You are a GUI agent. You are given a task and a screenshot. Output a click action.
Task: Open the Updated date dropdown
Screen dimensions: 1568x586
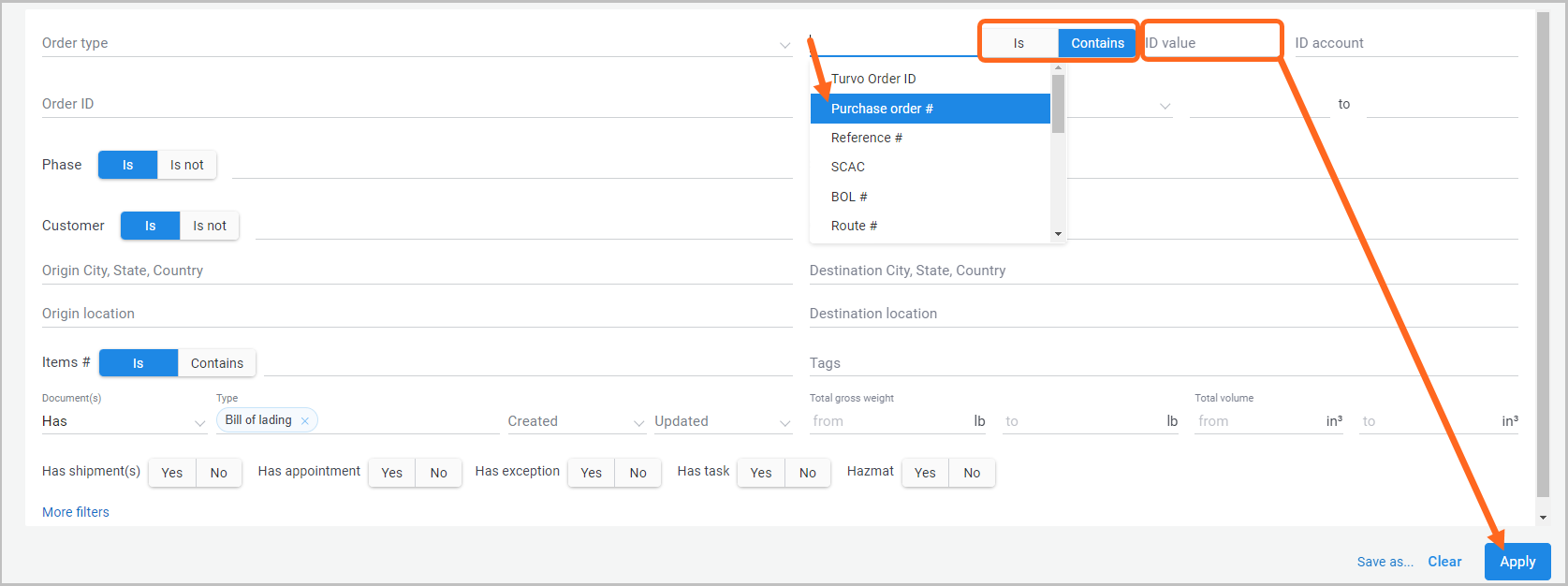[x=723, y=422]
